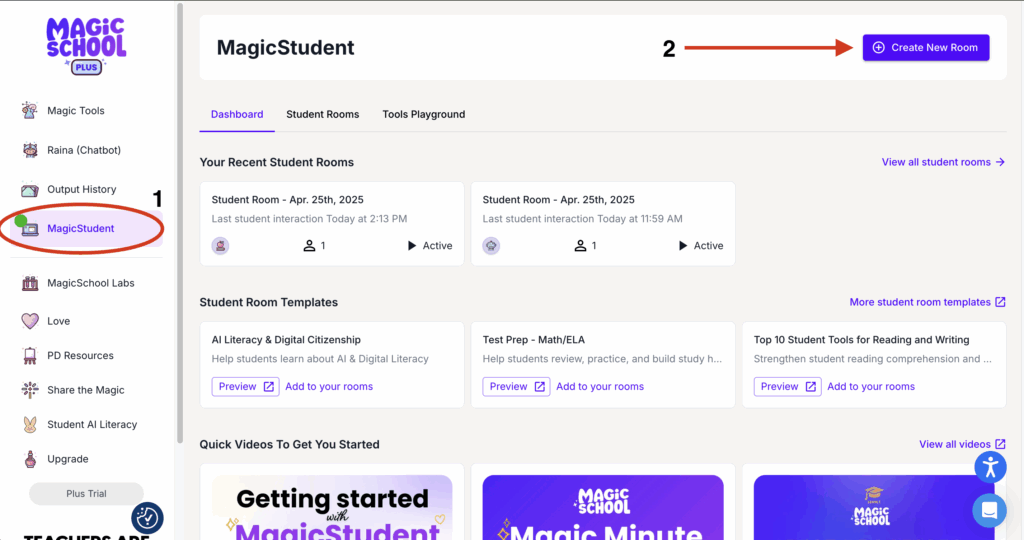Screen dimensions: 1024x540
Task: Click the Student AI Literacy bunny icon
Action: [x=30, y=424]
